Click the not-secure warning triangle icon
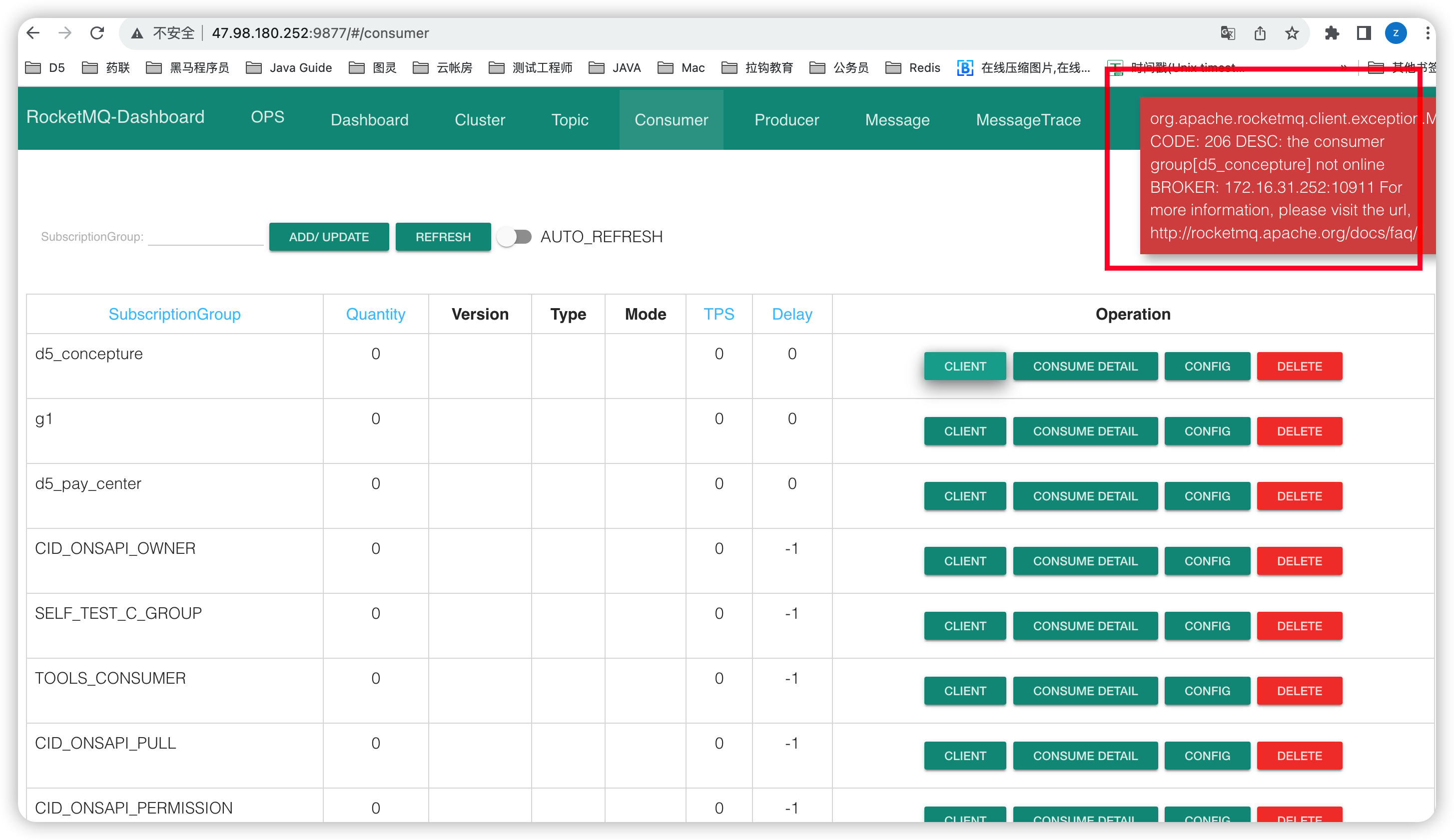Screen dimensions: 1454x840 pyautogui.click(x=137, y=33)
